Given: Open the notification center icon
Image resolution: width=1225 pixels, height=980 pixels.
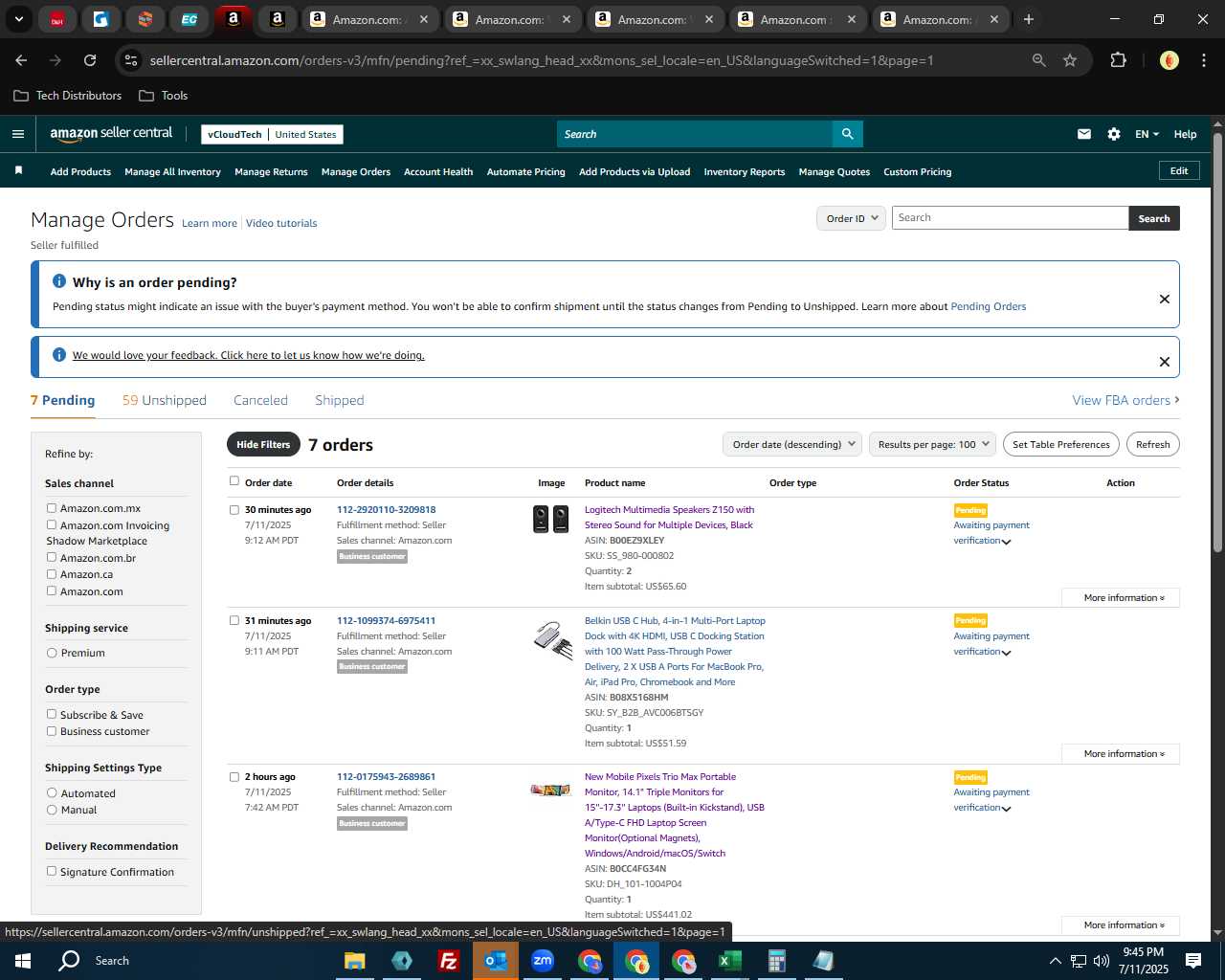Looking at the screenshot, I should [1193, 961].
